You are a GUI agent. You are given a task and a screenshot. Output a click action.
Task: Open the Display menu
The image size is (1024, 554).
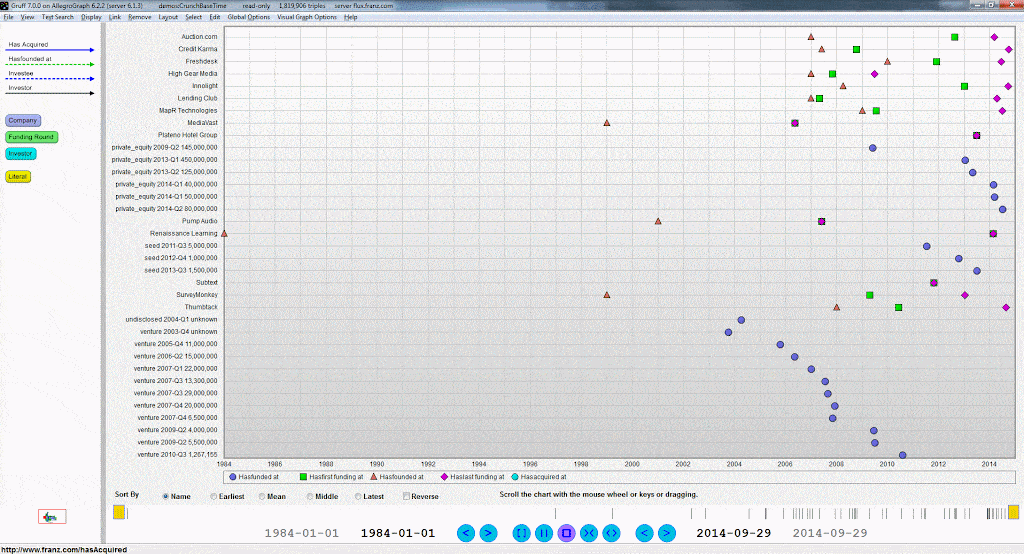point(91,17)
